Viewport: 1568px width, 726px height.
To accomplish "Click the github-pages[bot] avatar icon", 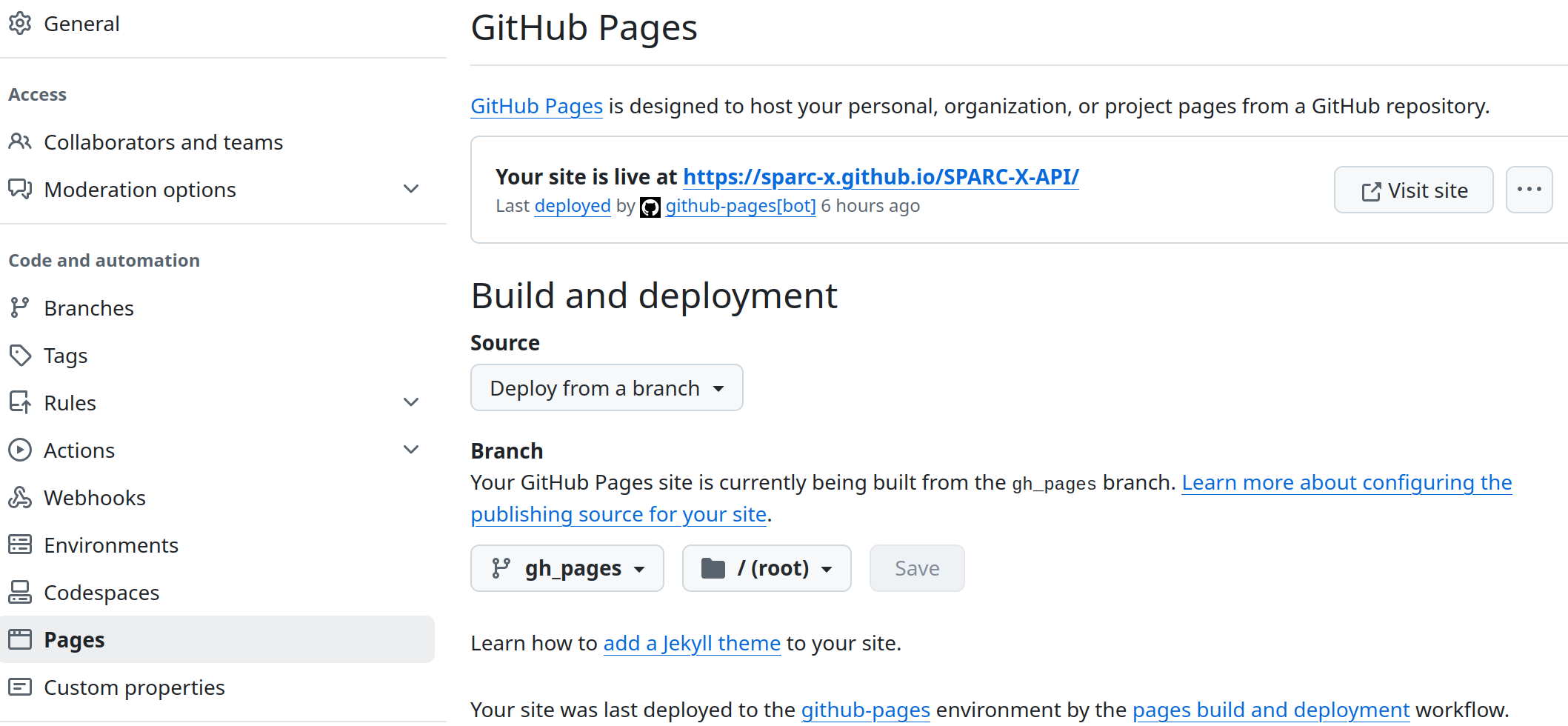I will pos(650,207).
